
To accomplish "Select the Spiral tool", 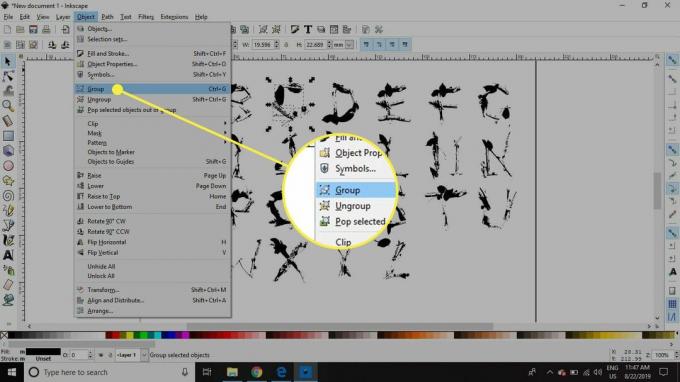I will (x=8, y=196).
